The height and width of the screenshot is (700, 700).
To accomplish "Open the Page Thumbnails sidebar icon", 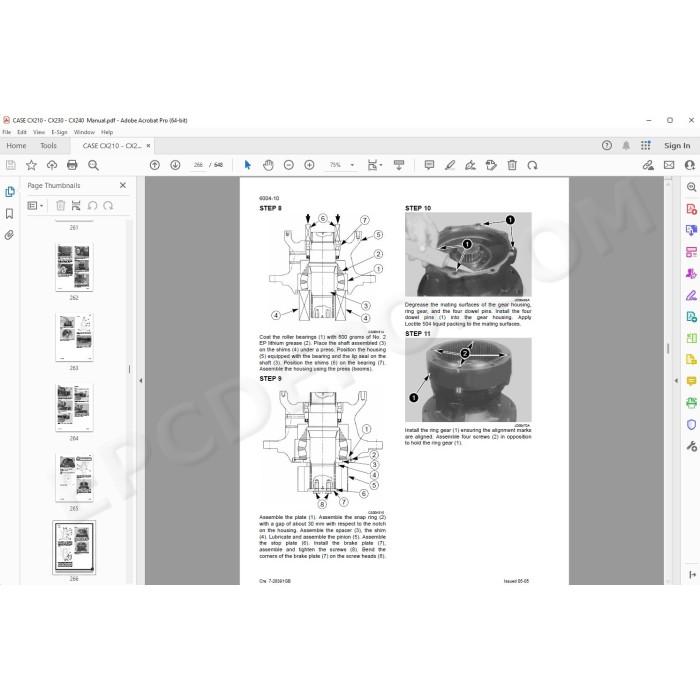I will click(x=9, y=192).
